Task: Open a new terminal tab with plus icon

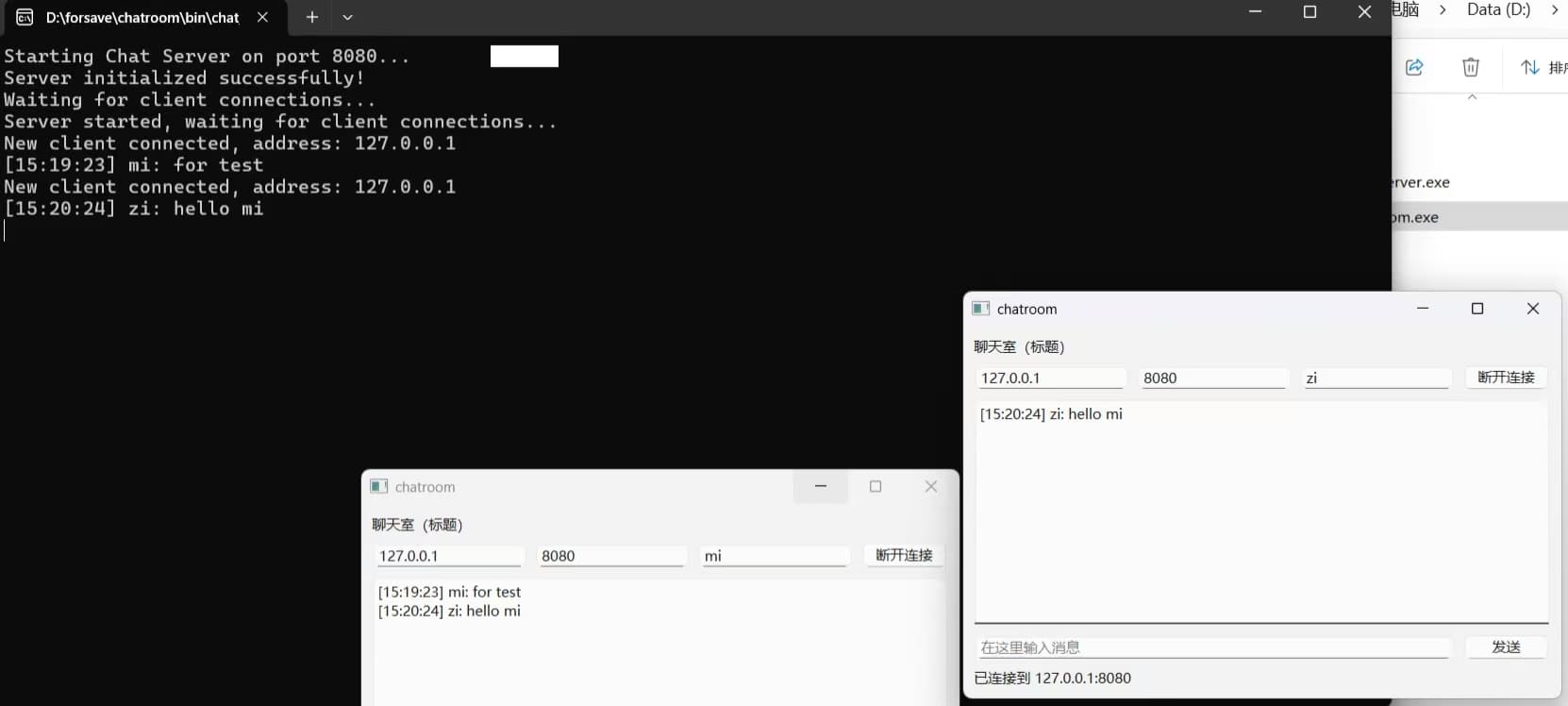Action: pos(312,17)
